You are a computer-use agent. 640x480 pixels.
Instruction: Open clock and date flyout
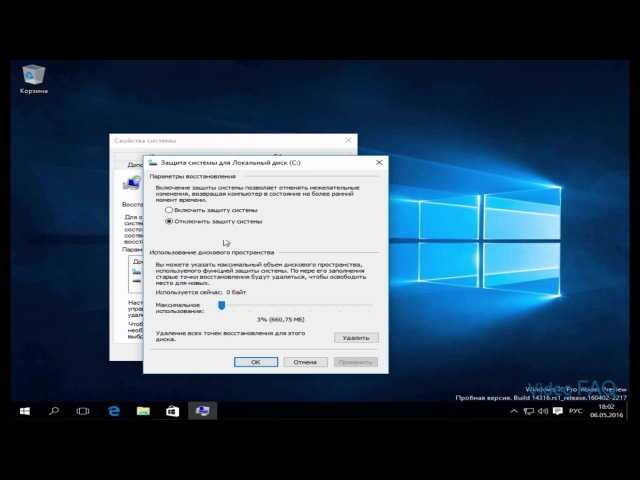[x=606, y=411]
